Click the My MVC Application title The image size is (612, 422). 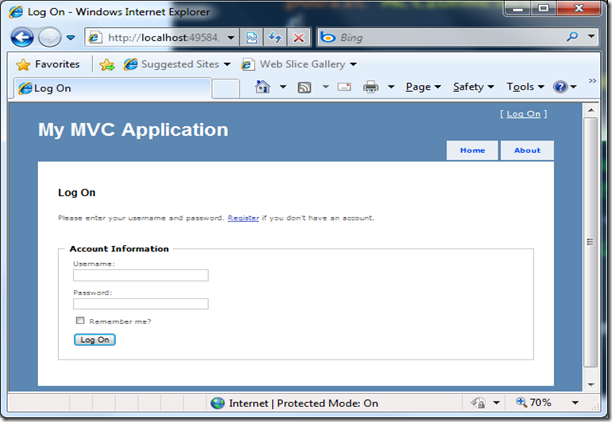coord(133,130)
